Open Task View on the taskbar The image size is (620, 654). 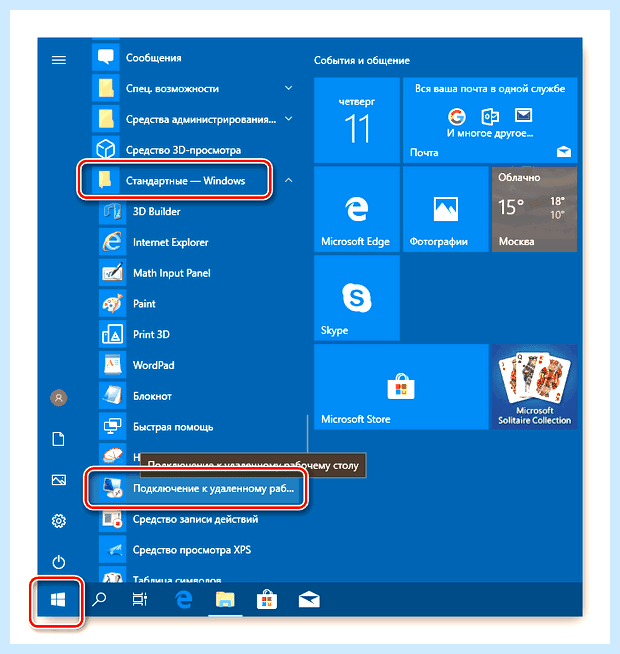tap(140, 600)
